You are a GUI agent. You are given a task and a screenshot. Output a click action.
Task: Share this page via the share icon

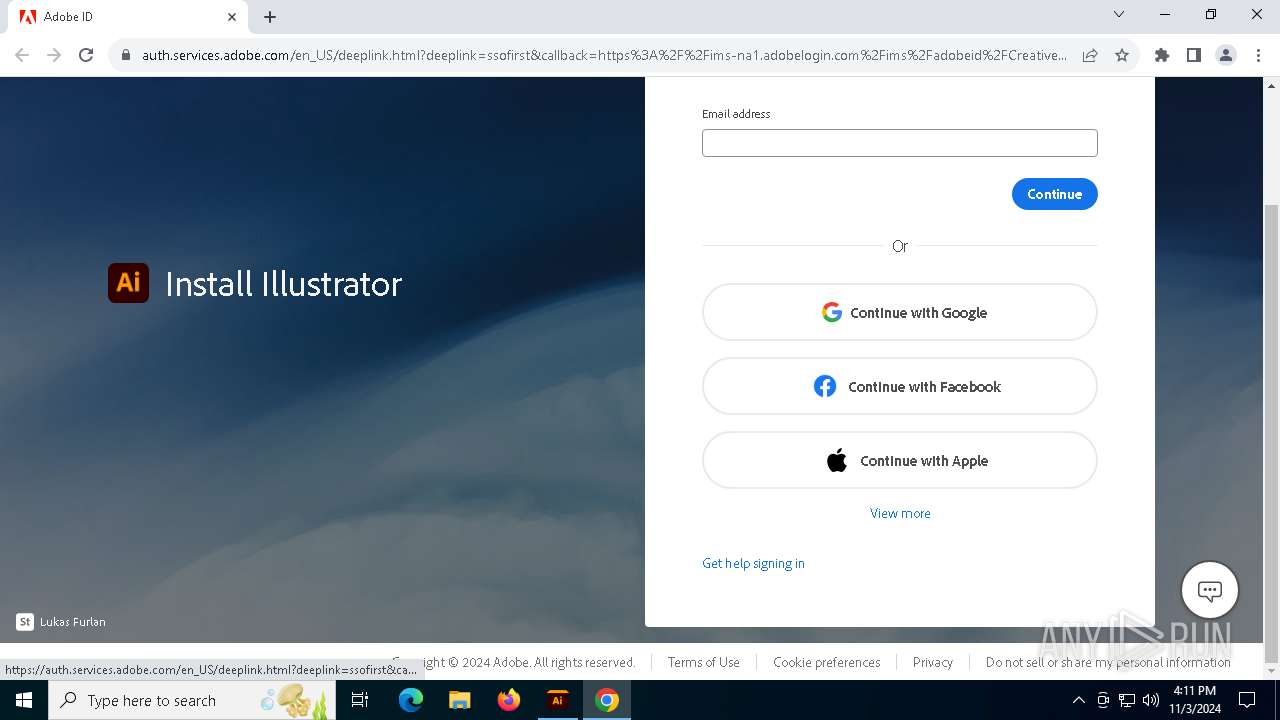coord(1090,55)
